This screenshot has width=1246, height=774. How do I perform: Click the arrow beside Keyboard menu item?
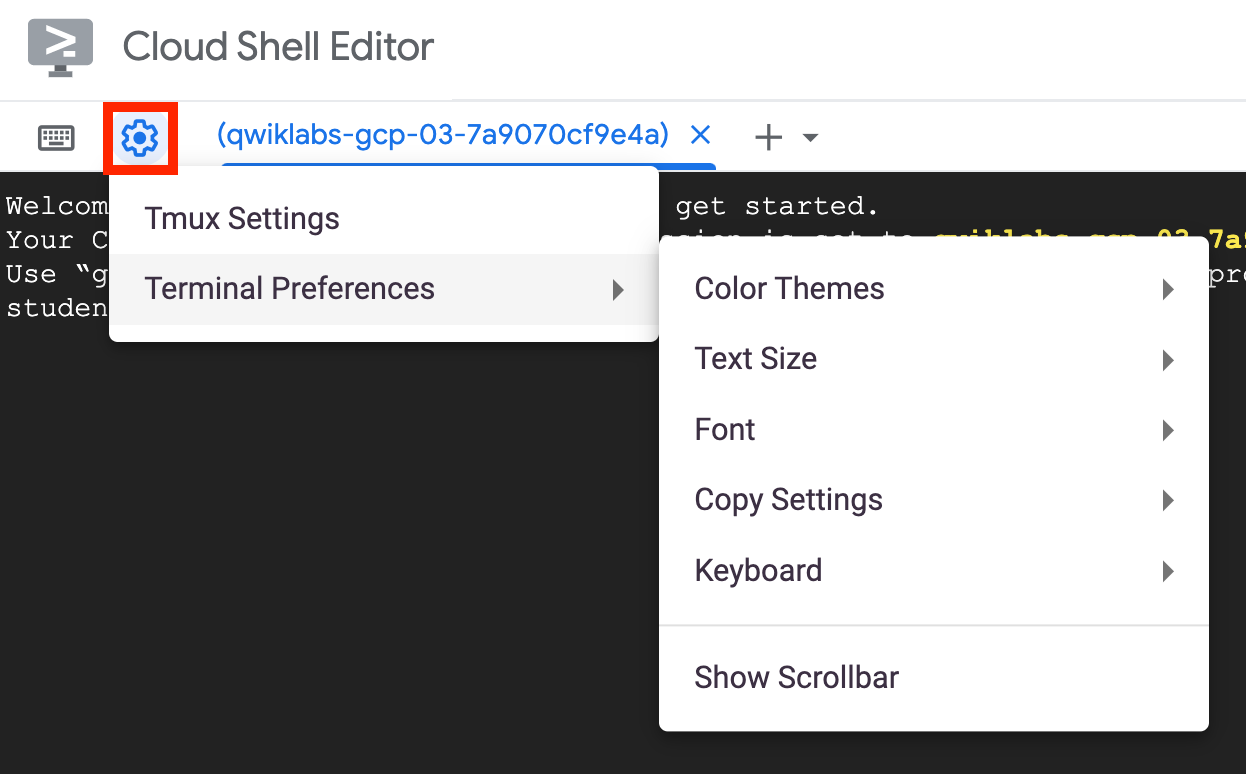pos(1167,572)
